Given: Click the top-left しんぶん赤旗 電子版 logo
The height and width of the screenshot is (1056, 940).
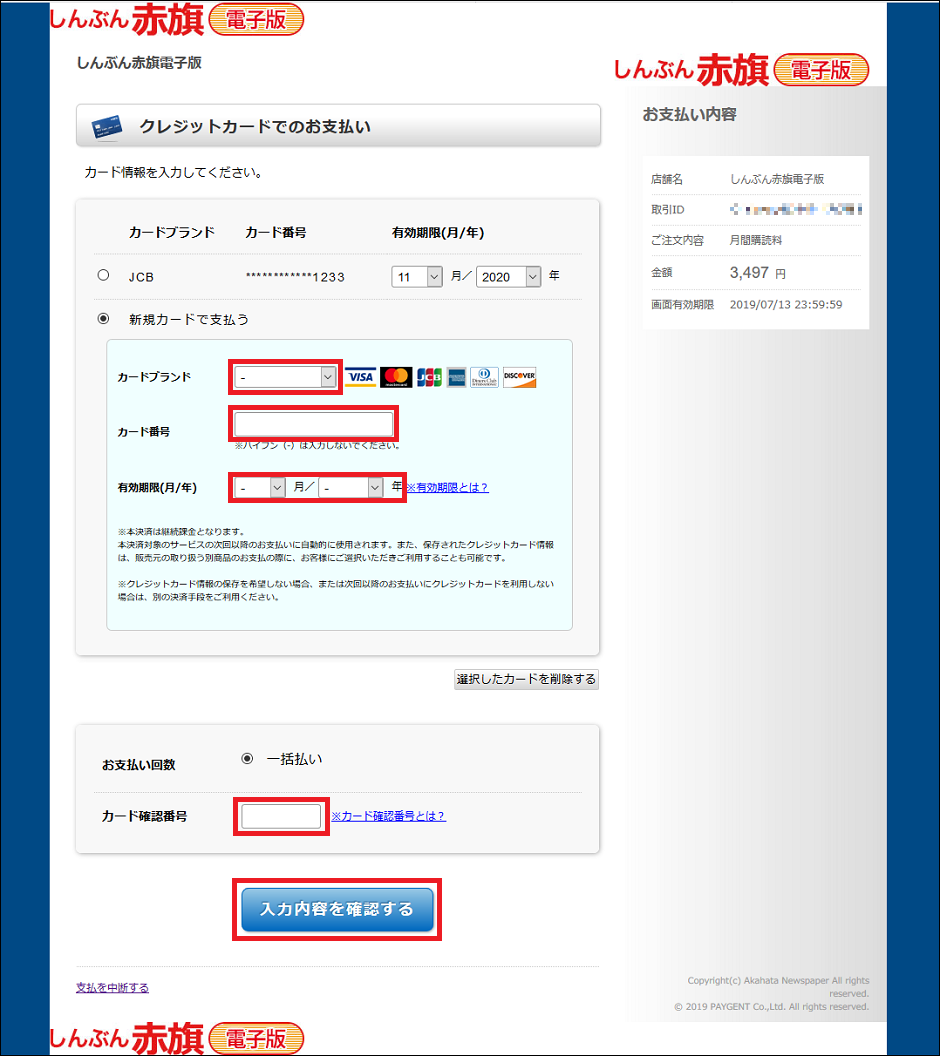Looking at the screenshot, I should [176, 19].
